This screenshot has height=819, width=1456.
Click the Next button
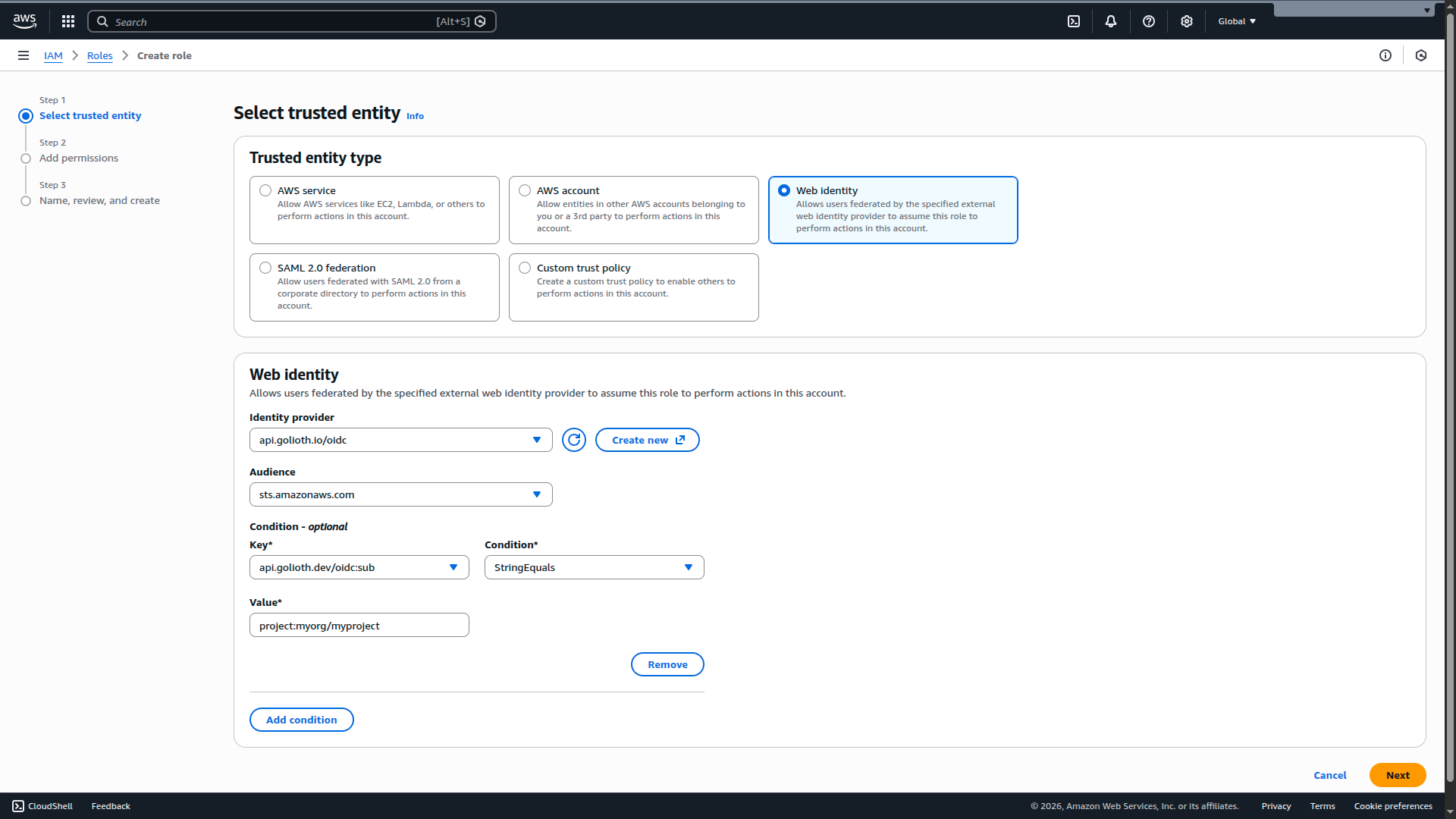pyautogui.click(x=1397, y=775)
